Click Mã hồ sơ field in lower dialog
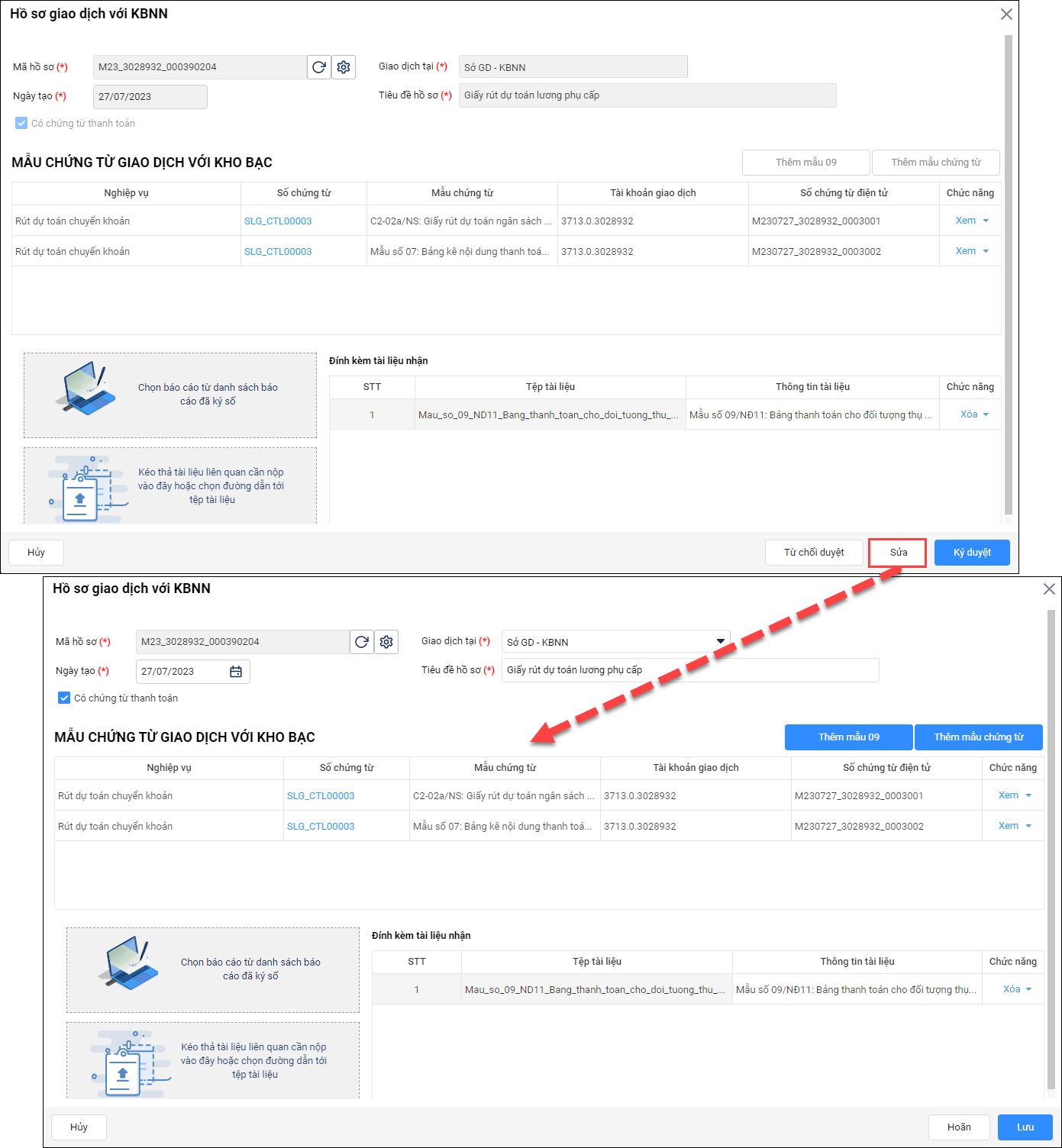The width and height of the screenshot is (1062, 1148). pyautogui.click(x=243, y=642)
